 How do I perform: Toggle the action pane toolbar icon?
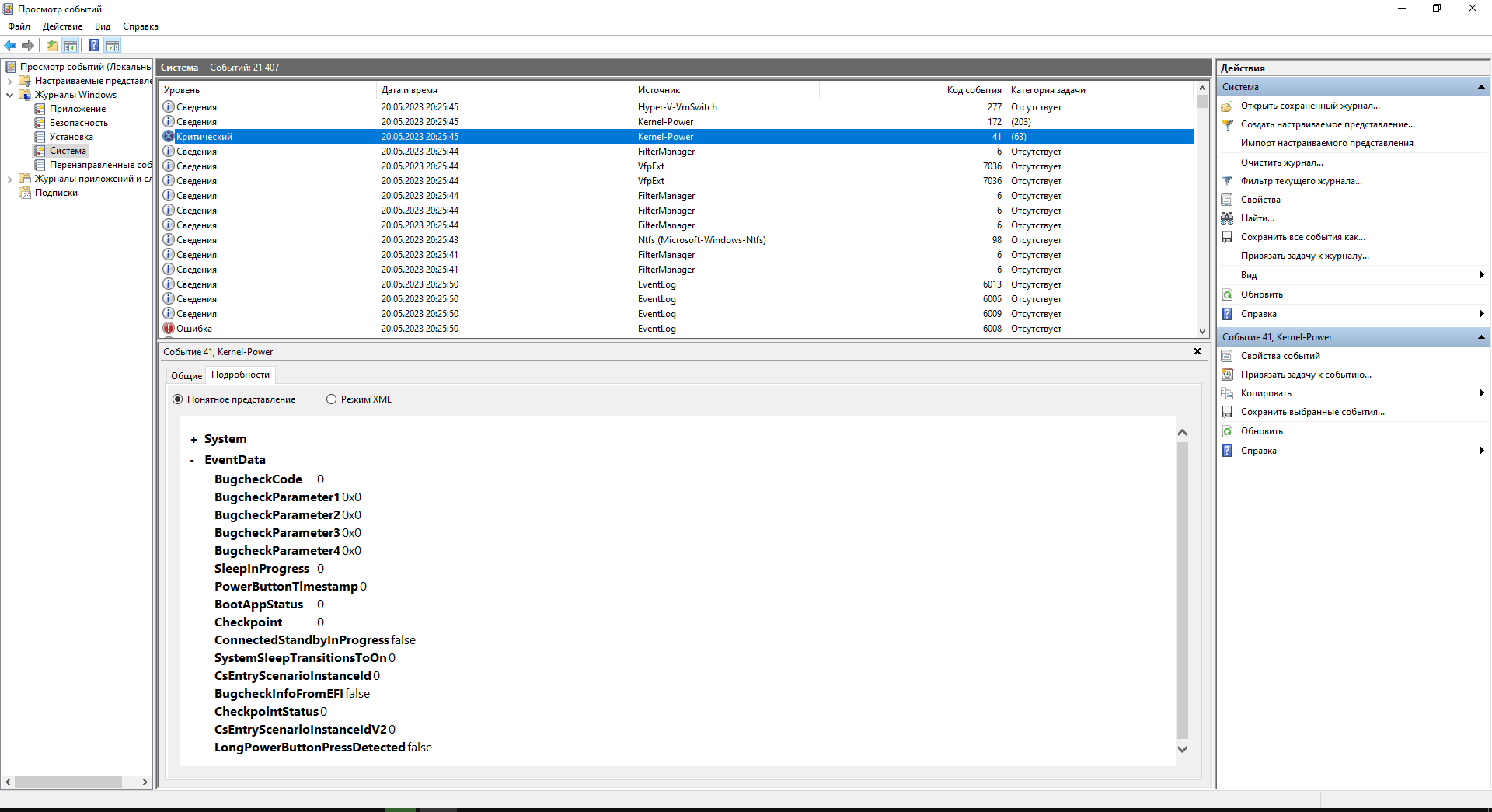tap(113, 45)
